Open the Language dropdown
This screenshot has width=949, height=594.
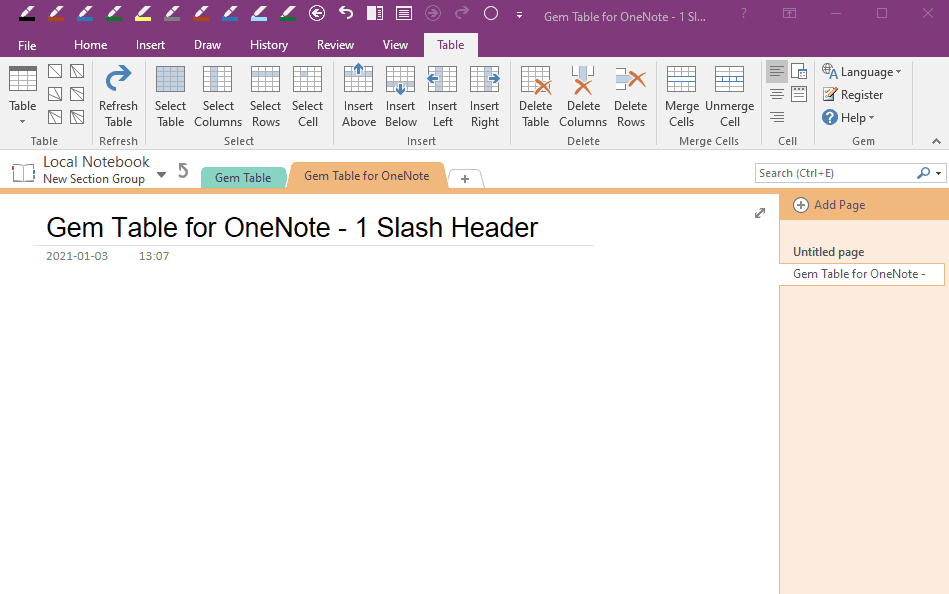coord(862,71)
